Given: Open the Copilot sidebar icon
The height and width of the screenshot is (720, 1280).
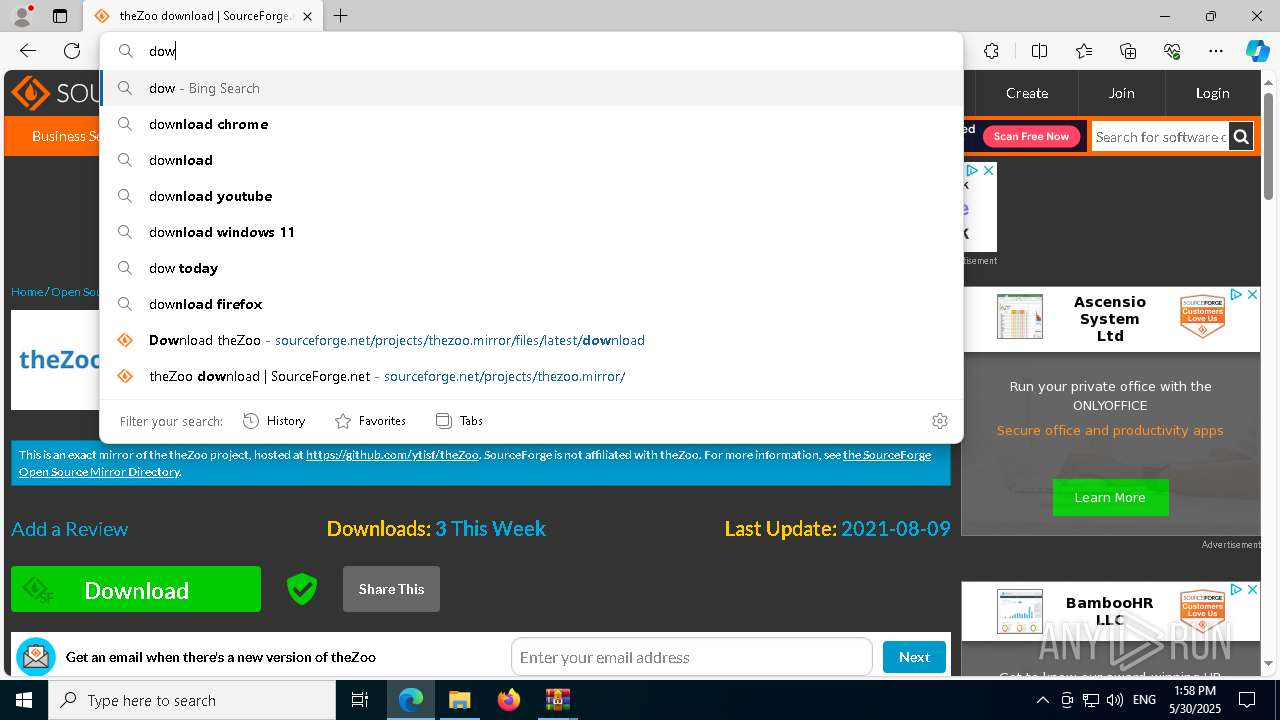Looking at the screenshot, I should tap(1257, 51).
